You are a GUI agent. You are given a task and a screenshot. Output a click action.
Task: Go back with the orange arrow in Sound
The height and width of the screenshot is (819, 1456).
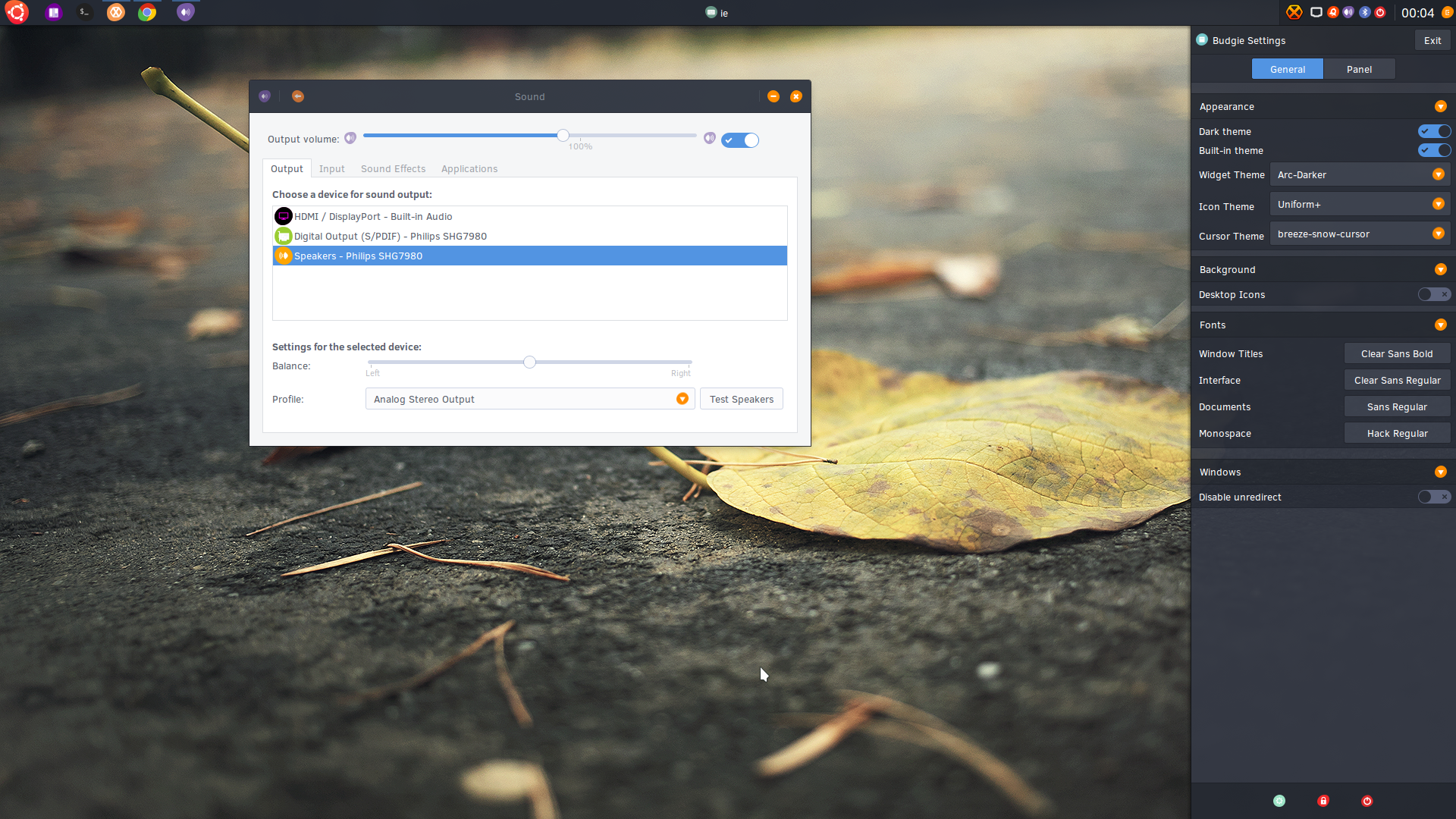298,96
